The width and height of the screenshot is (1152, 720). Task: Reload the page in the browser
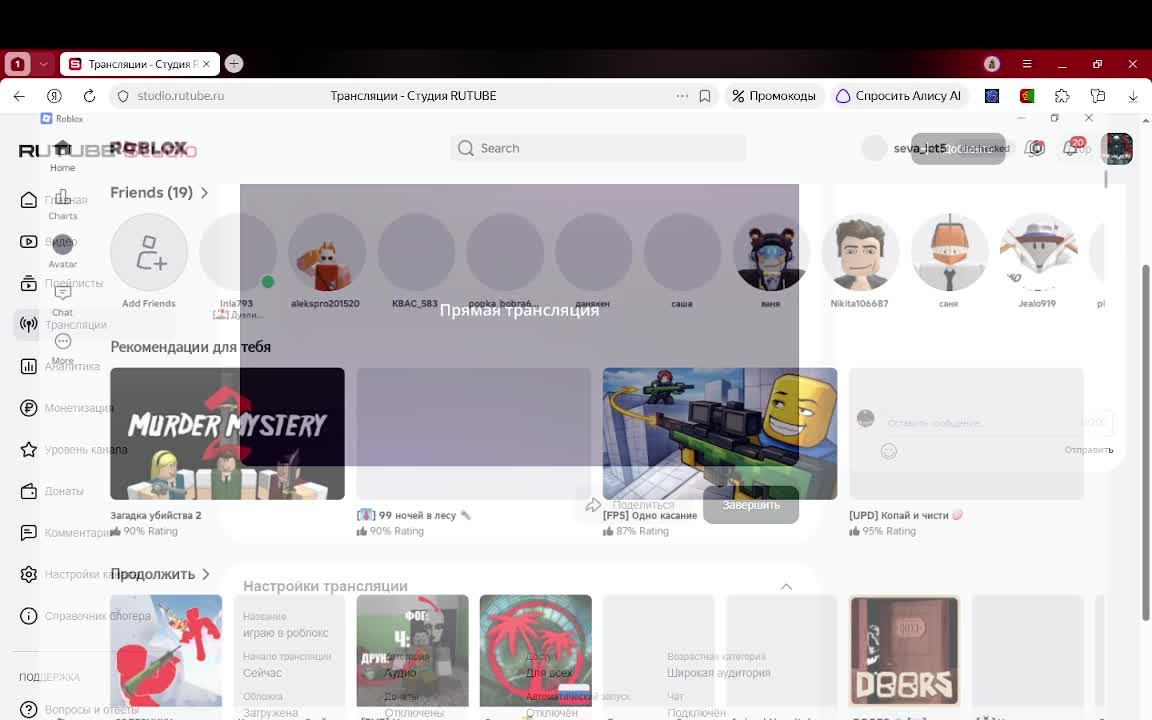pos(90,96)
